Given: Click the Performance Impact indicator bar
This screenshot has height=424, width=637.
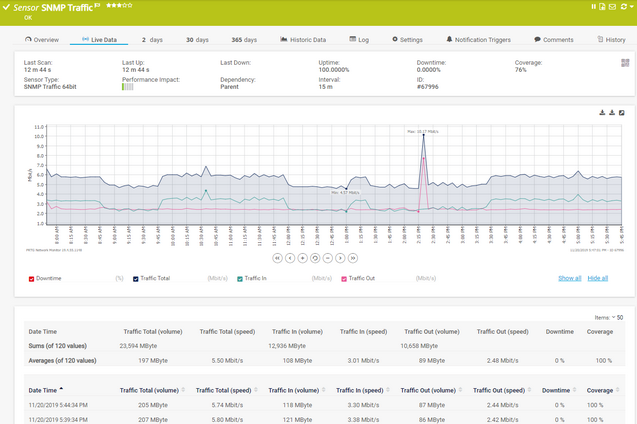Looking at the screenshot, I should (128, 87).
